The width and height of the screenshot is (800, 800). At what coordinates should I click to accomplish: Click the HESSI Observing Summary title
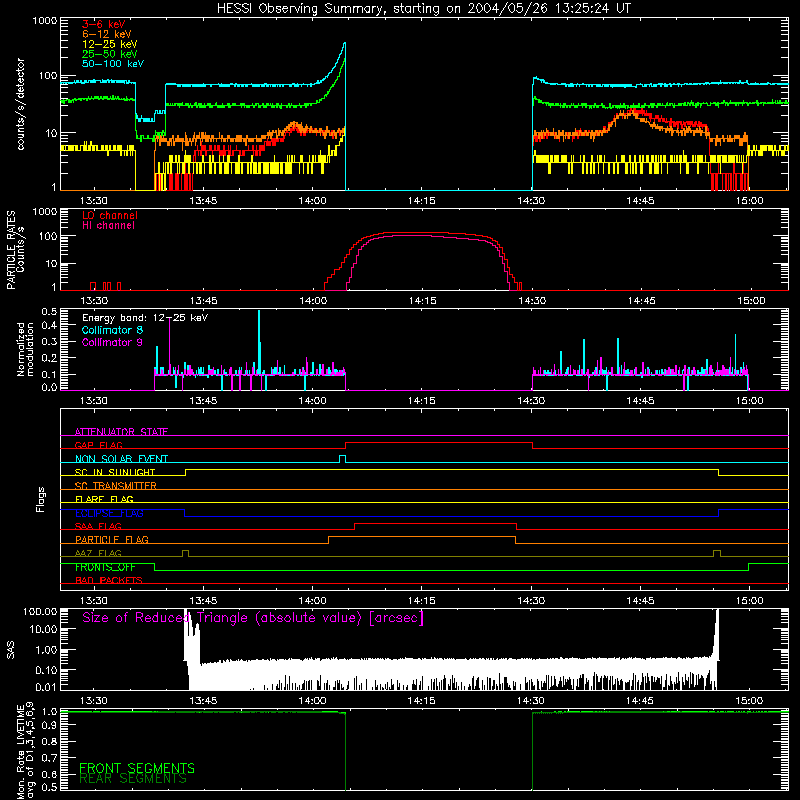coord(423,9)
